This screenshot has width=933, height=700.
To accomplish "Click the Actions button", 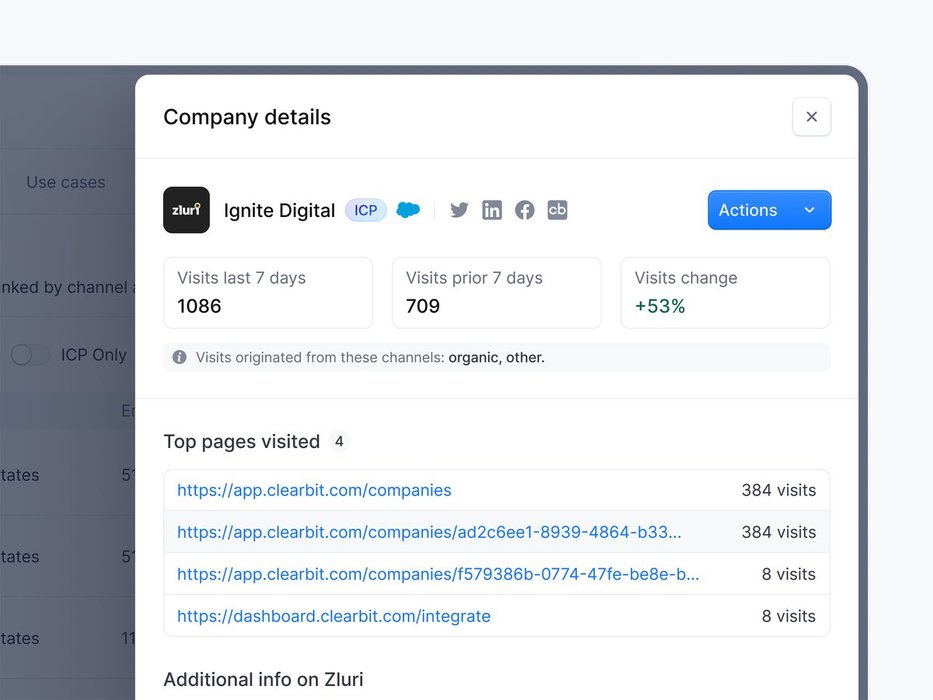I will (x=748, y=210).
